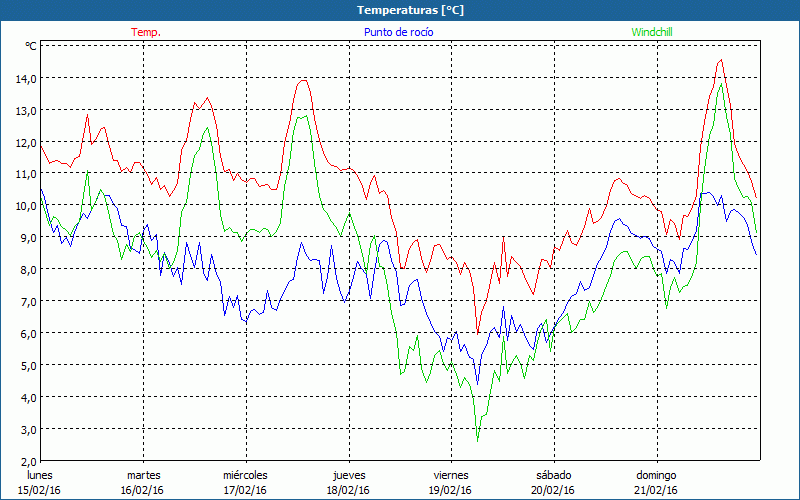The height and width of the screenshot is (500, 800).
Task: Click the 21/02/16 date label
Action: tap(656, 490)
